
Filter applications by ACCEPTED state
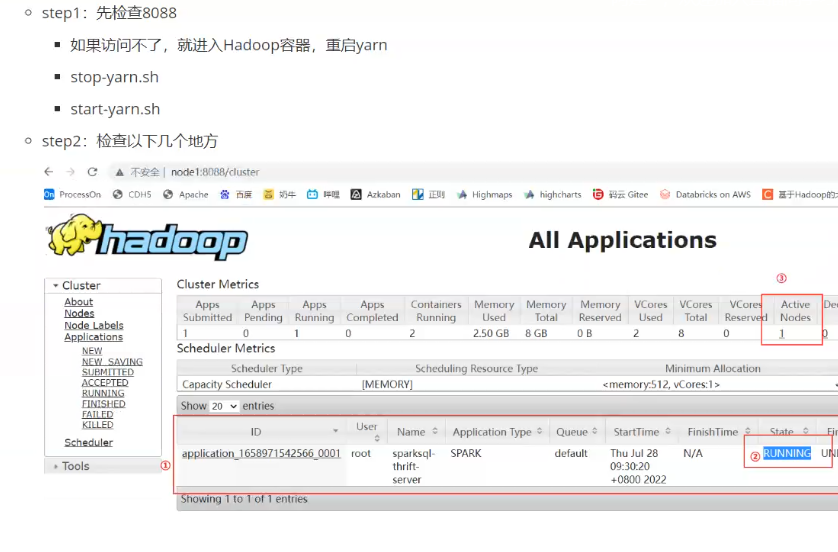pyautogui.click(x=105, y=383)
